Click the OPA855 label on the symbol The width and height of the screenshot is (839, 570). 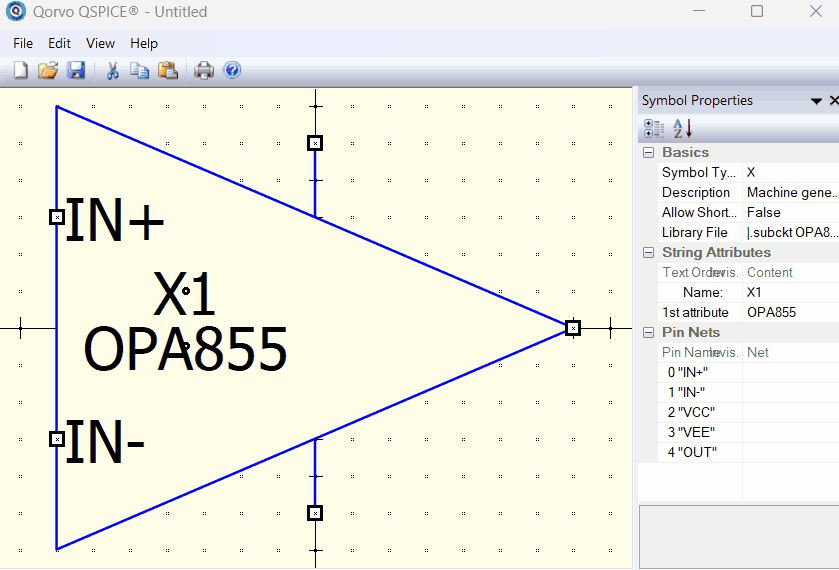coord(185,349)
